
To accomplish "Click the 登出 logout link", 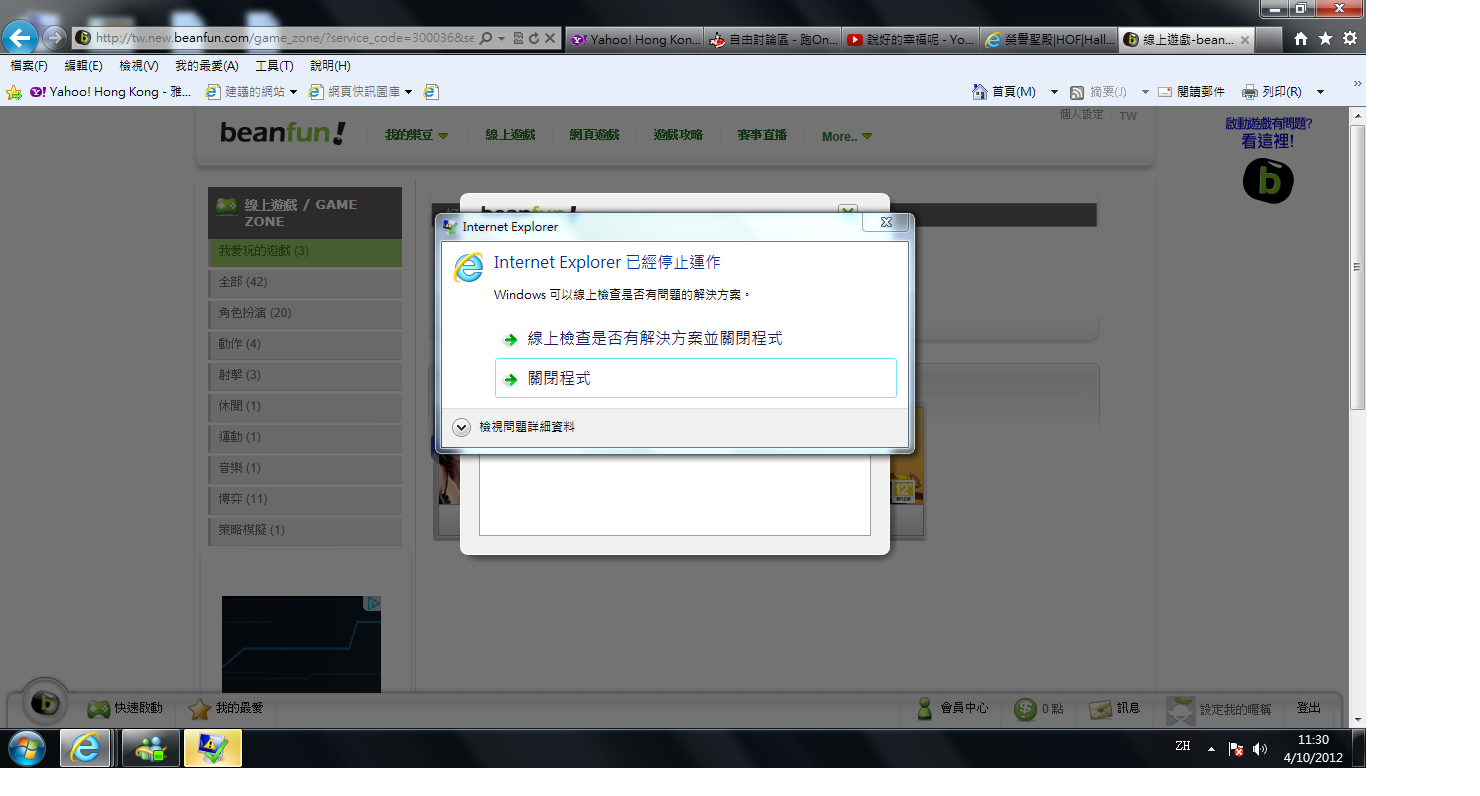I will [1308, 708].
